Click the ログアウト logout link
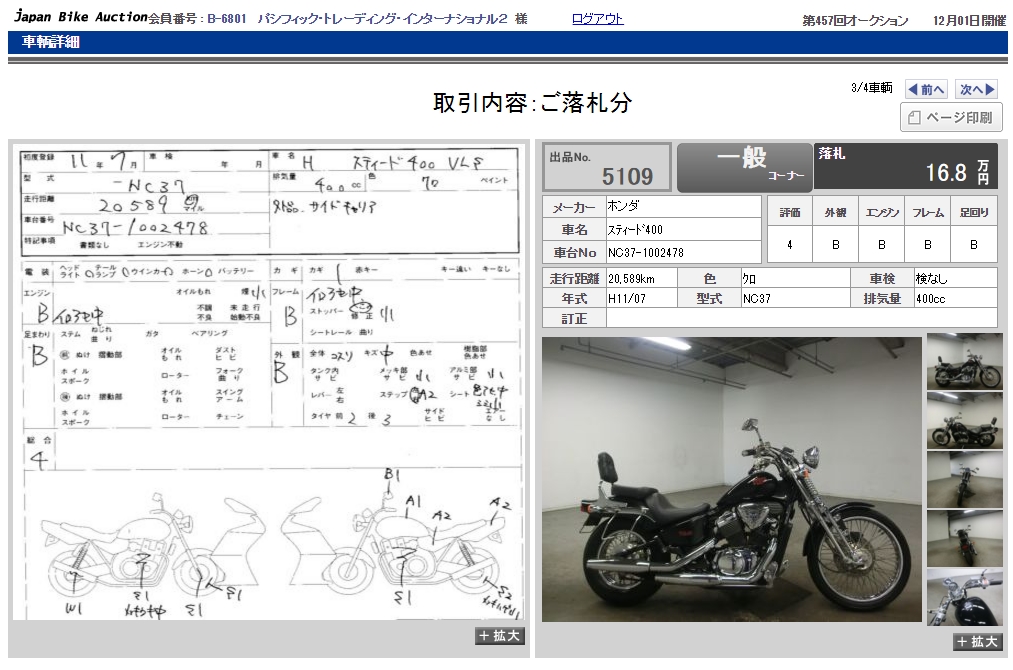The height and width of the screenshot is (670, 1013). 597,19
